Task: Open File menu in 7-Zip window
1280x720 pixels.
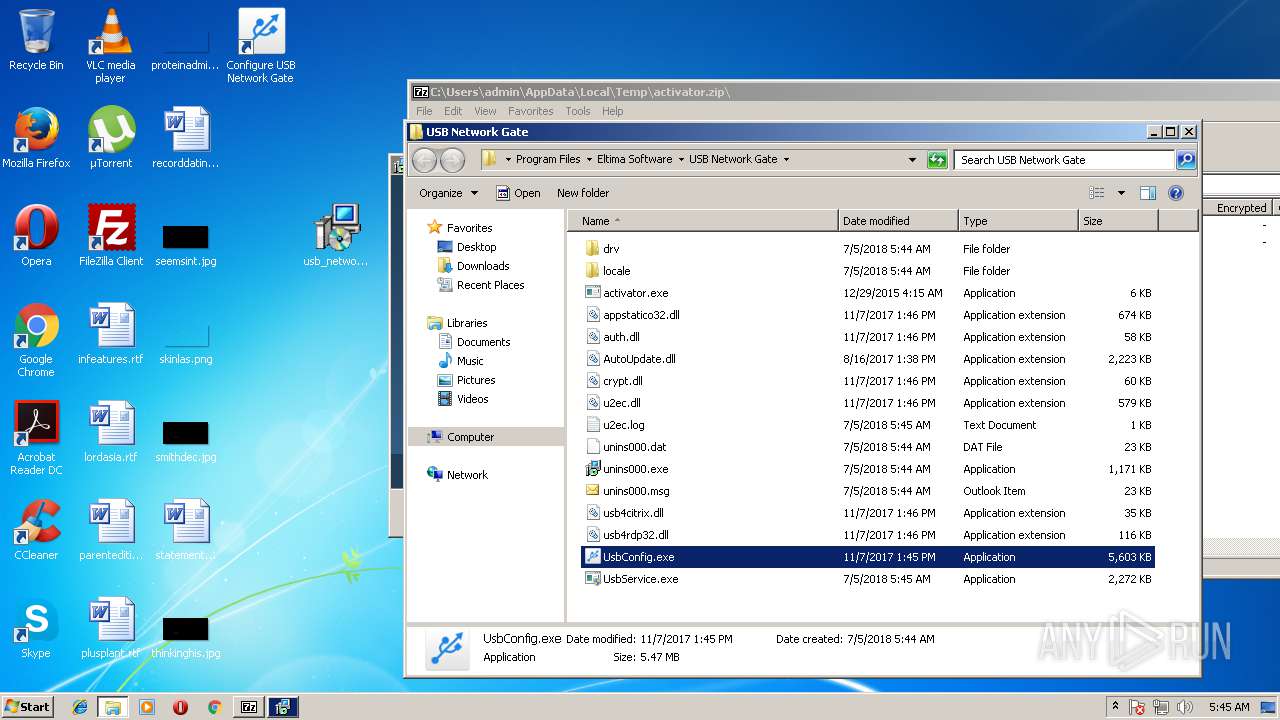Action: 424,111
